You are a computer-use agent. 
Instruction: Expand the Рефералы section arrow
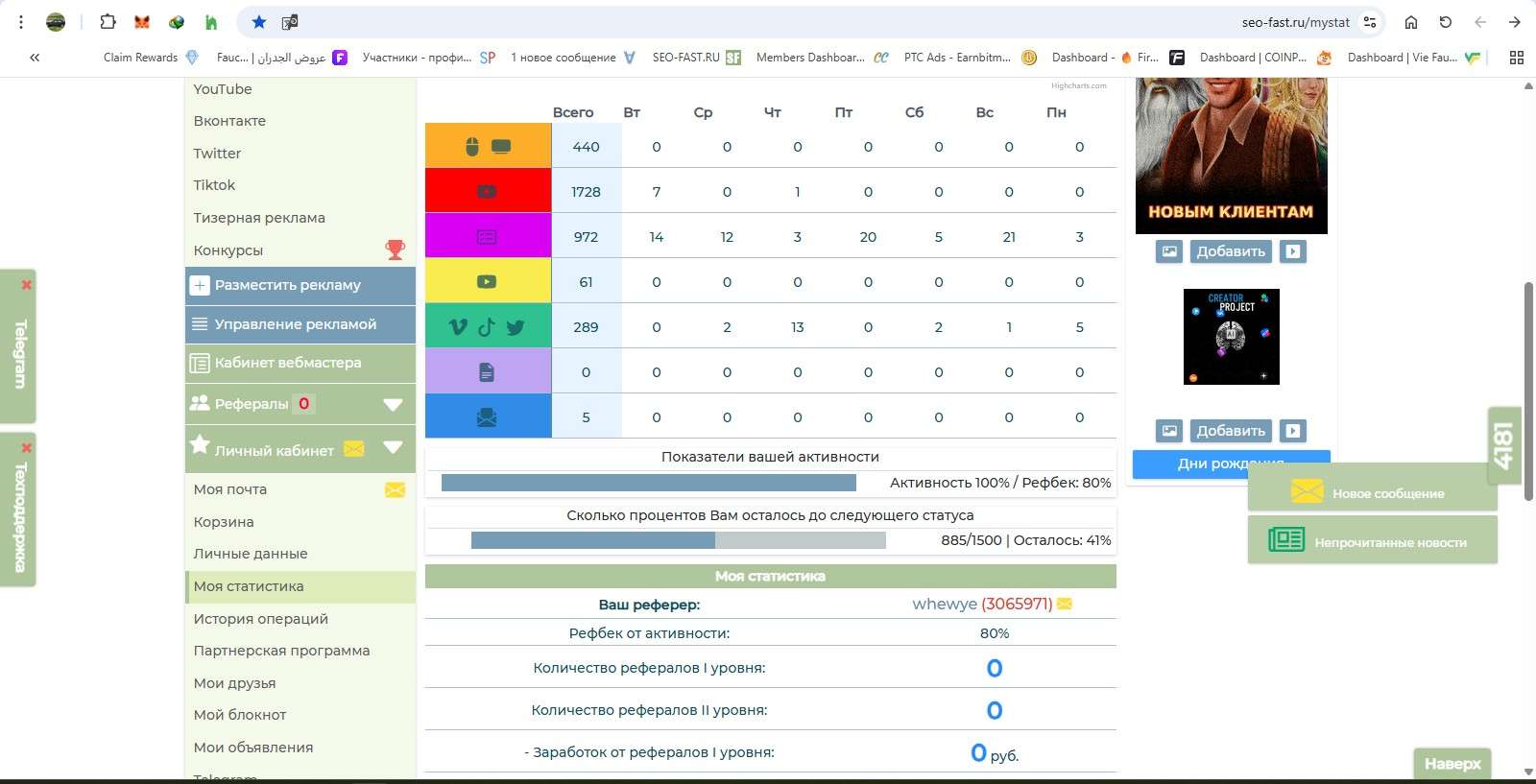pos(393,404)
